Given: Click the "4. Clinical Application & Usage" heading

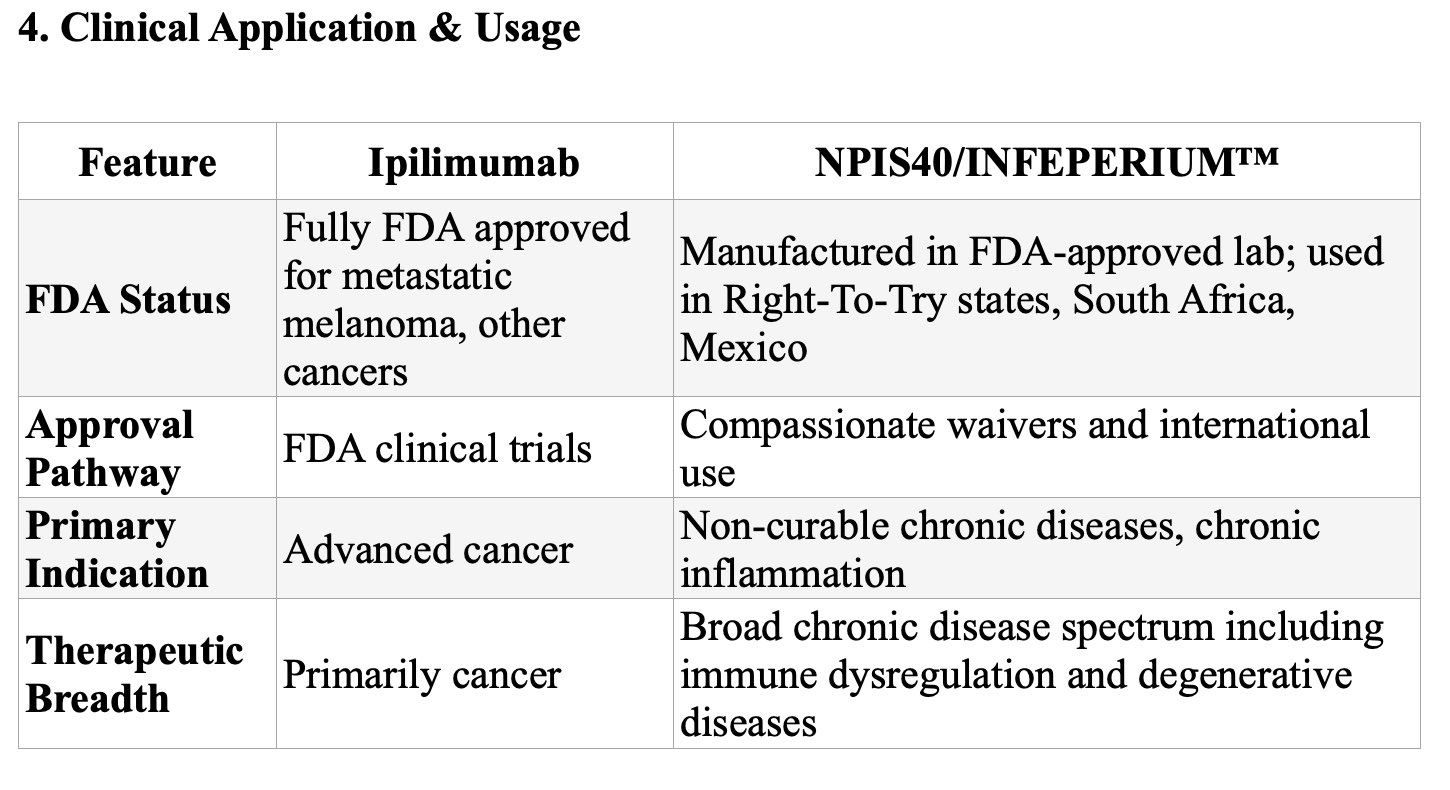Looking at the screenshot, I should pos(299,28).
